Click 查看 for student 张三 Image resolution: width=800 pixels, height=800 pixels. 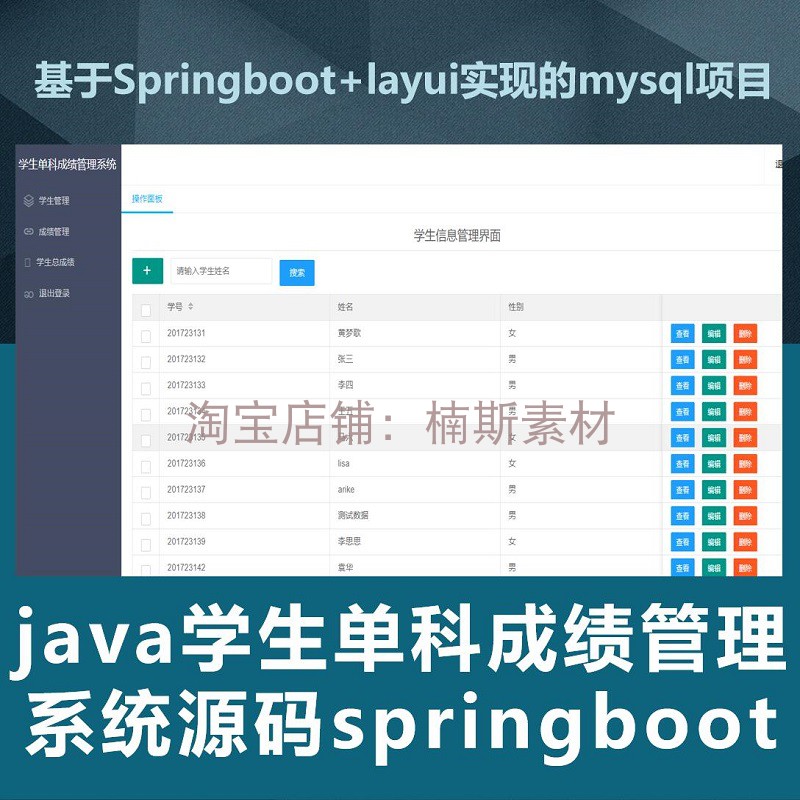[683, 360]
